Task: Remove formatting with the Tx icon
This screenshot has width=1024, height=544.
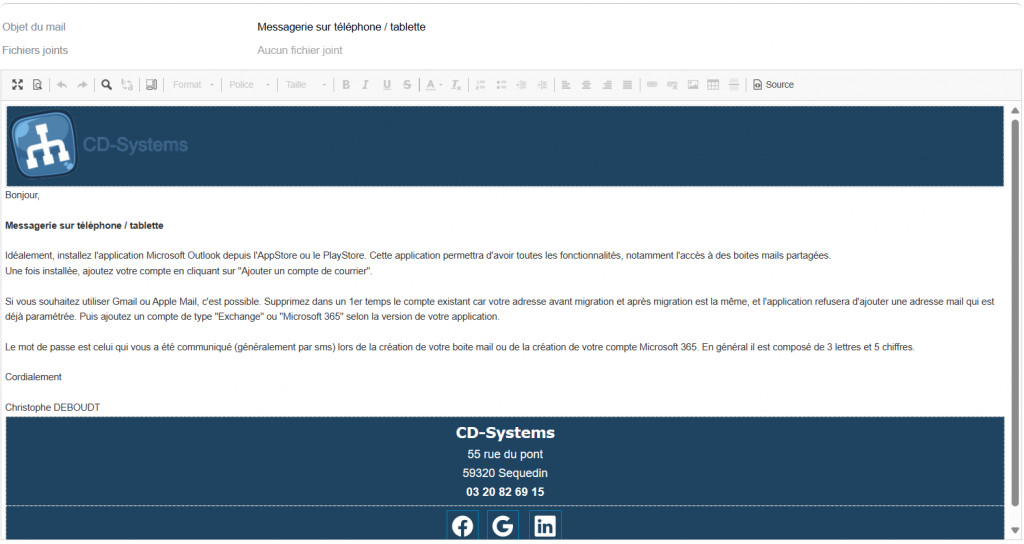Action: tap(456, 85)
